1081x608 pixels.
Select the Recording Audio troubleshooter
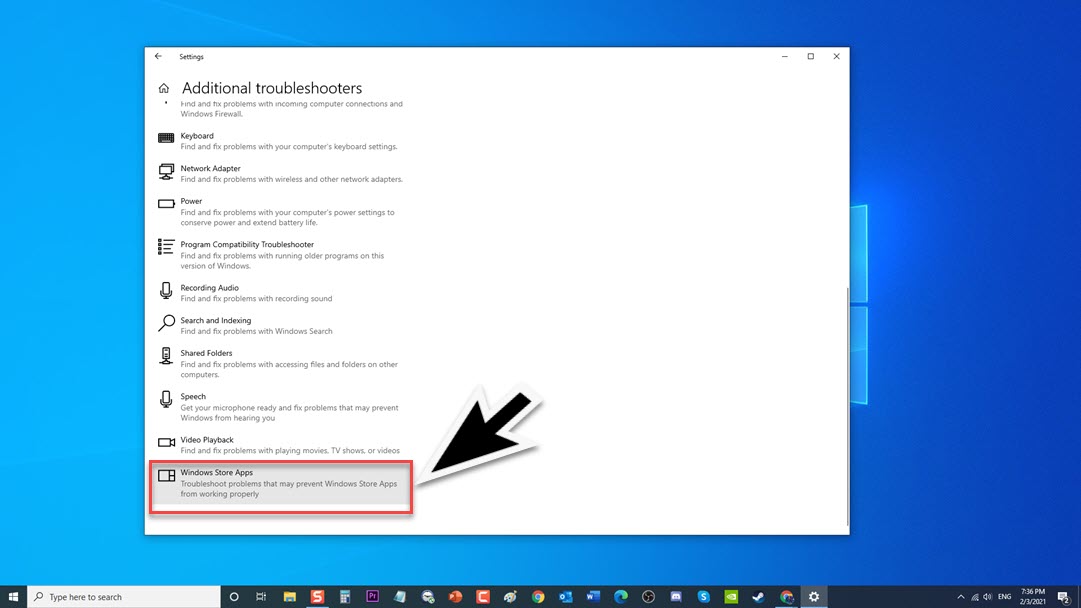pos(281,293)
